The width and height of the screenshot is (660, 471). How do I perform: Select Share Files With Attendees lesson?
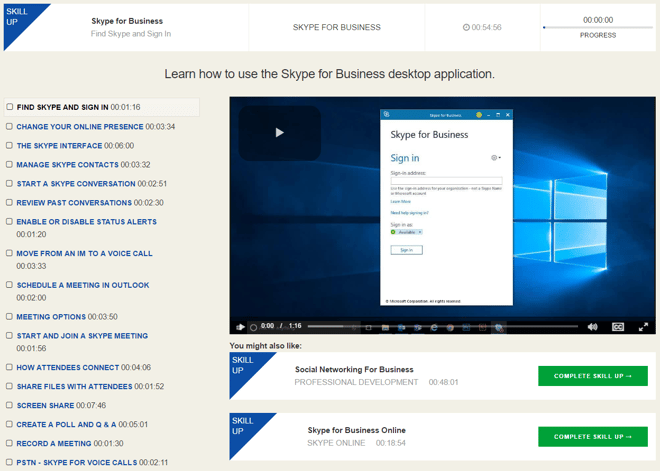75,386
